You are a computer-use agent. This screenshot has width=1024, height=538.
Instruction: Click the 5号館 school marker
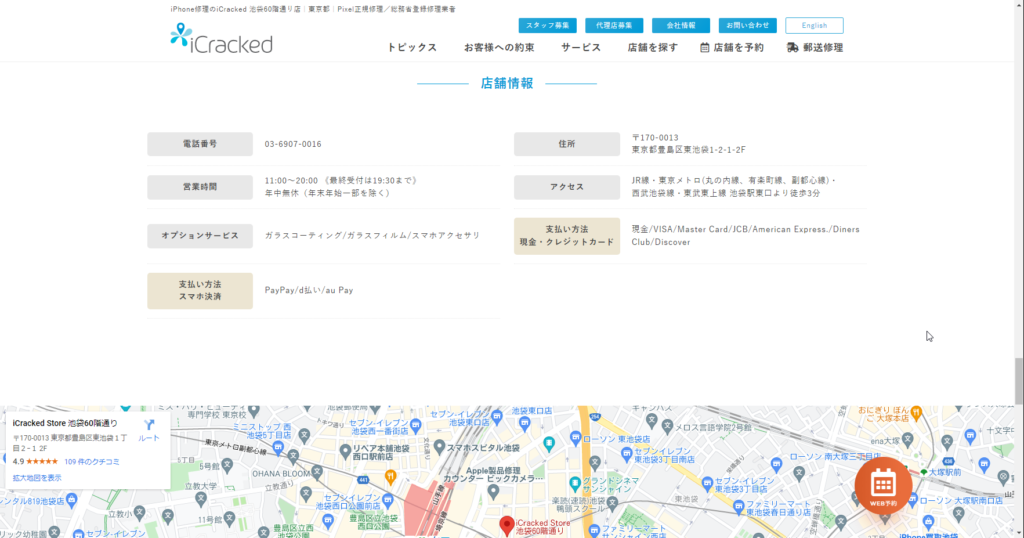(227, 466)
